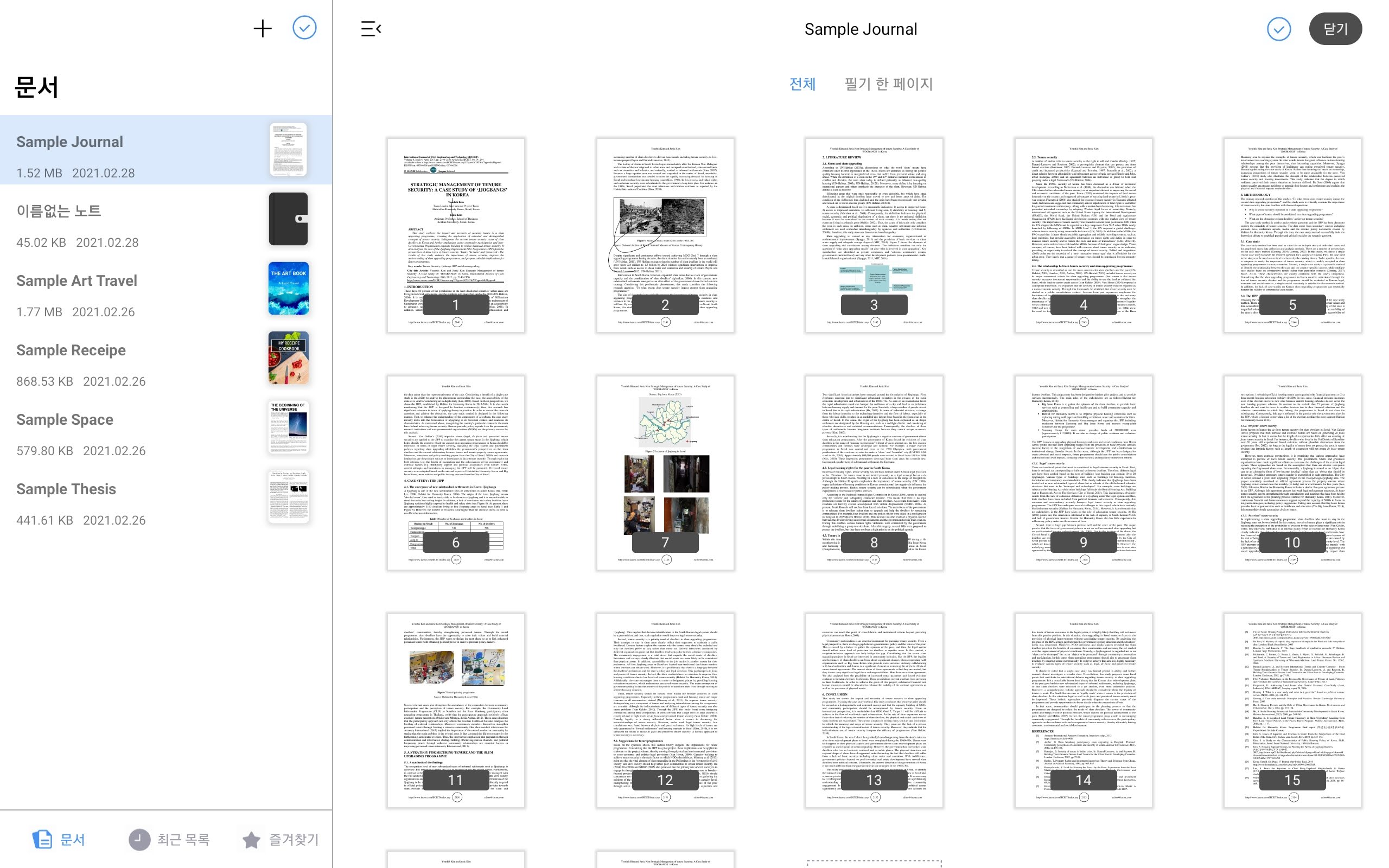Open page 3 thumbnail with diagram

874,234
